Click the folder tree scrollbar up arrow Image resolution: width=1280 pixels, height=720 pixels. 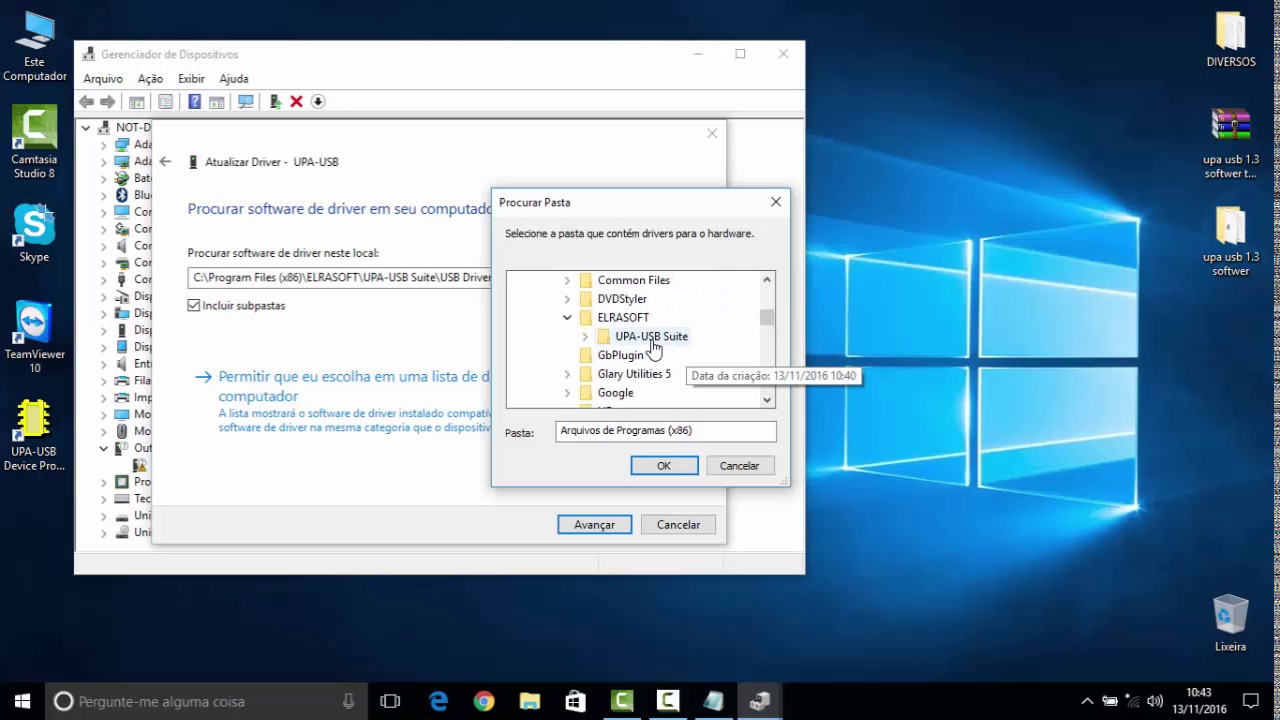[767, 280]
